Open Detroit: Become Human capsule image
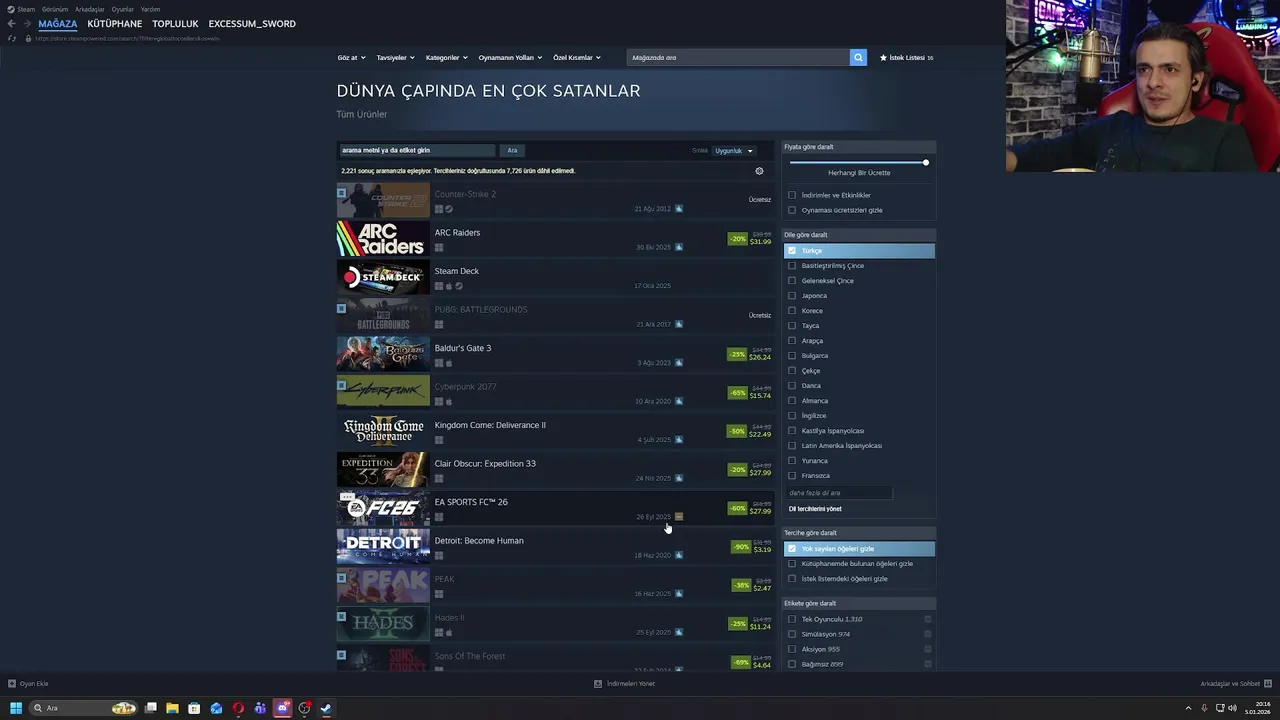The image size is (1280, 720). point(383,547)
